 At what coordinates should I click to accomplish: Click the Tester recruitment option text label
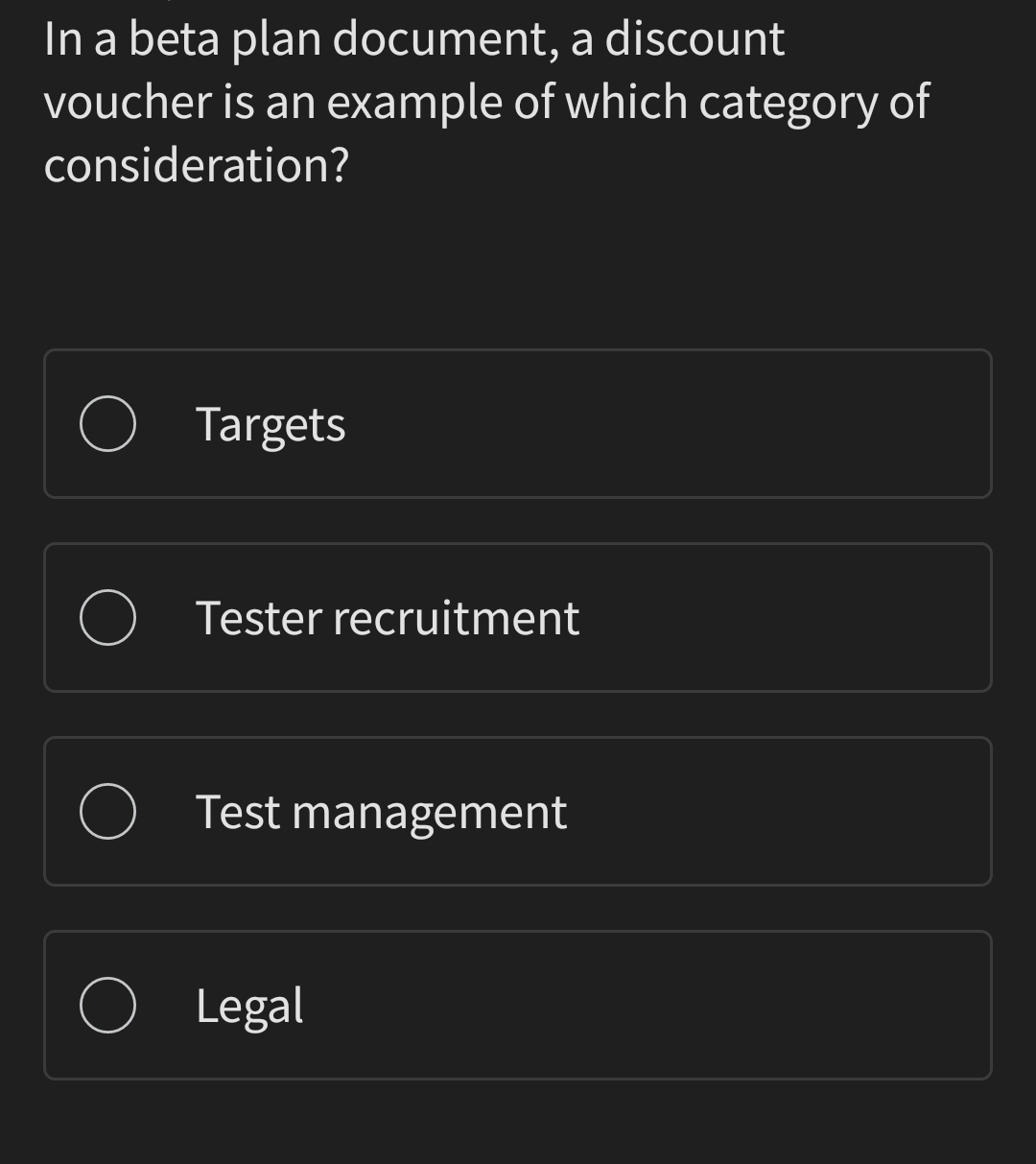coord(388,617)
